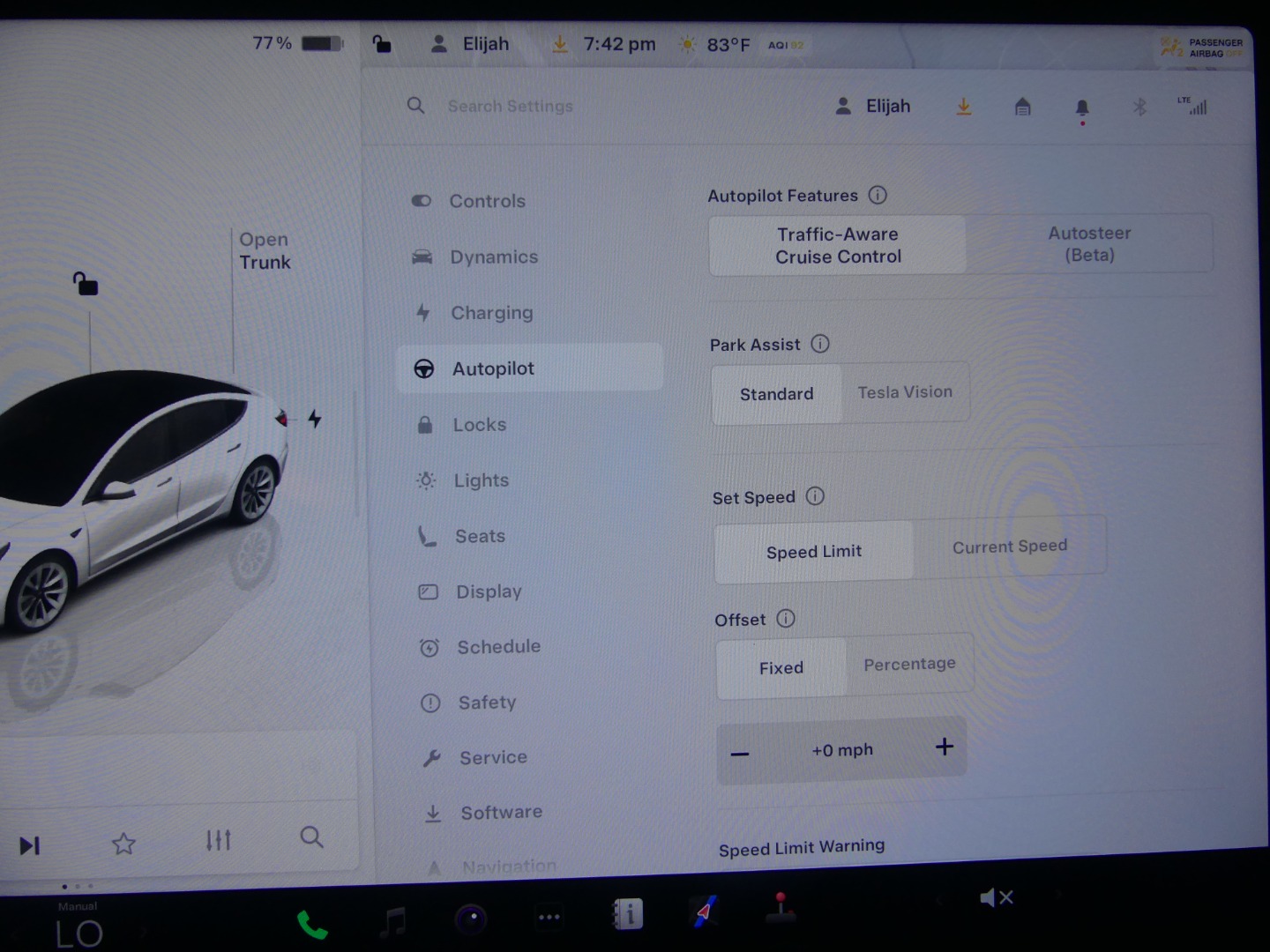This screenshot has height=952, width=1270.
Task: Enable Autosteer (Beta) option
Action: tap(1089, 244)
